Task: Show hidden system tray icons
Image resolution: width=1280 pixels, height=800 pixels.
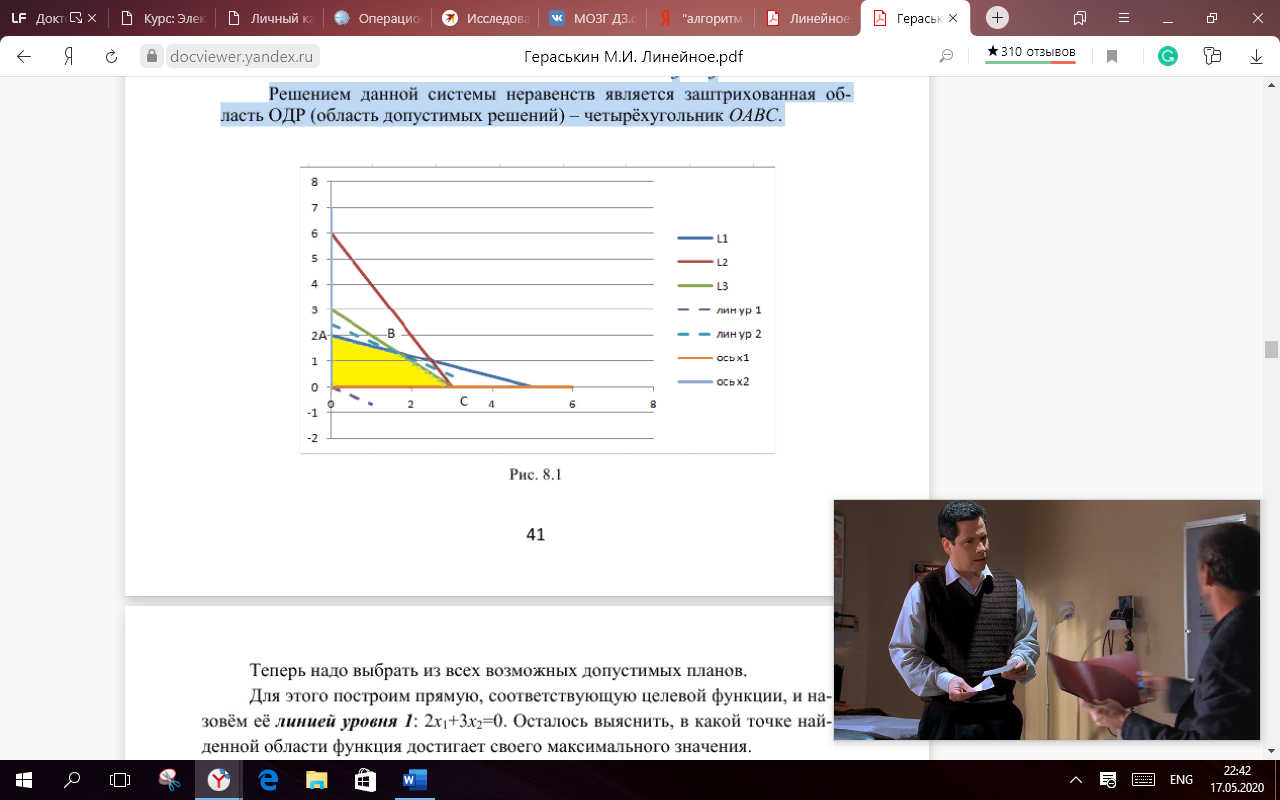Action: [x=1076, y=779]
